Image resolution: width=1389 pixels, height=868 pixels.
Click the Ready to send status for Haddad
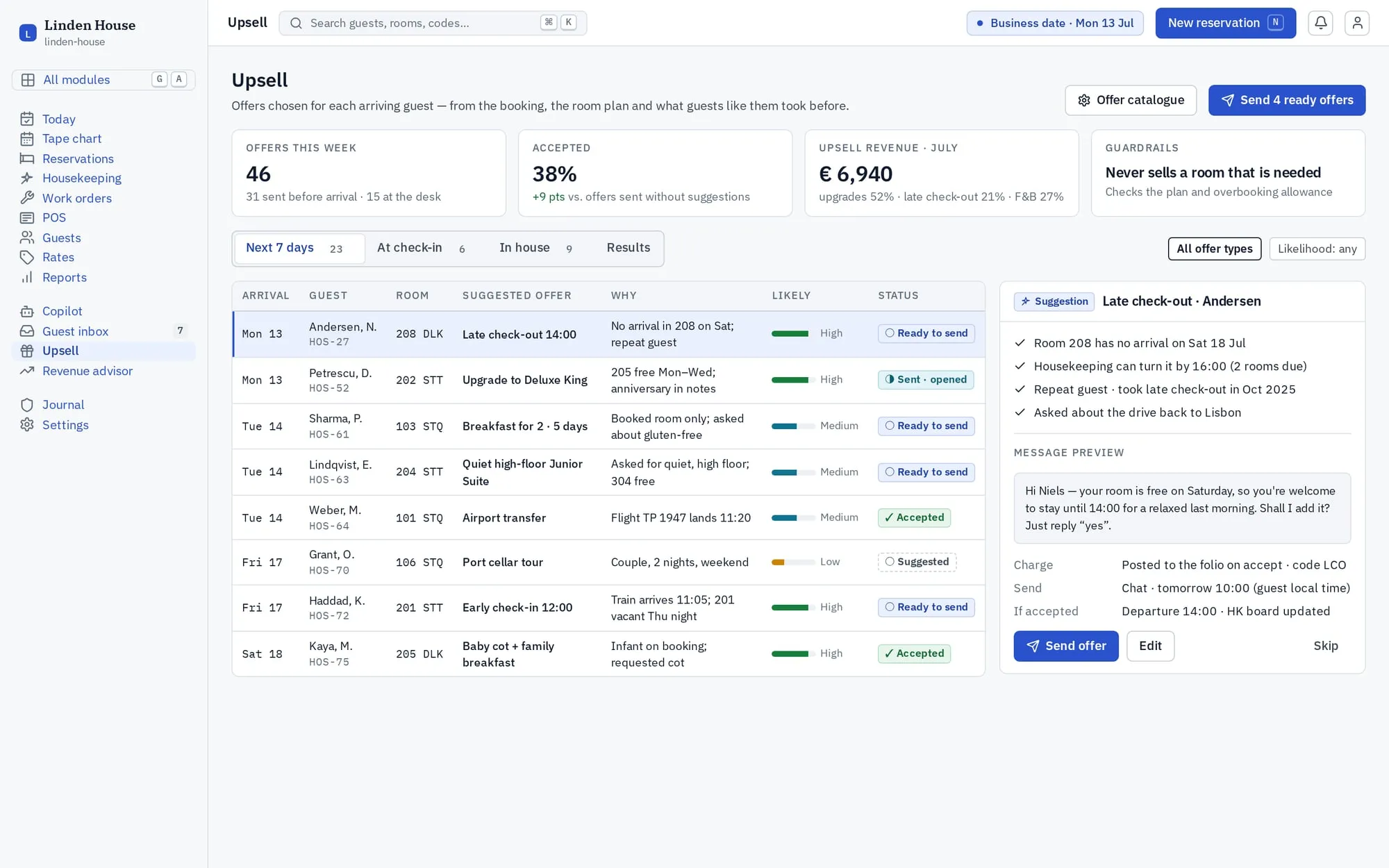pos(926,607)
